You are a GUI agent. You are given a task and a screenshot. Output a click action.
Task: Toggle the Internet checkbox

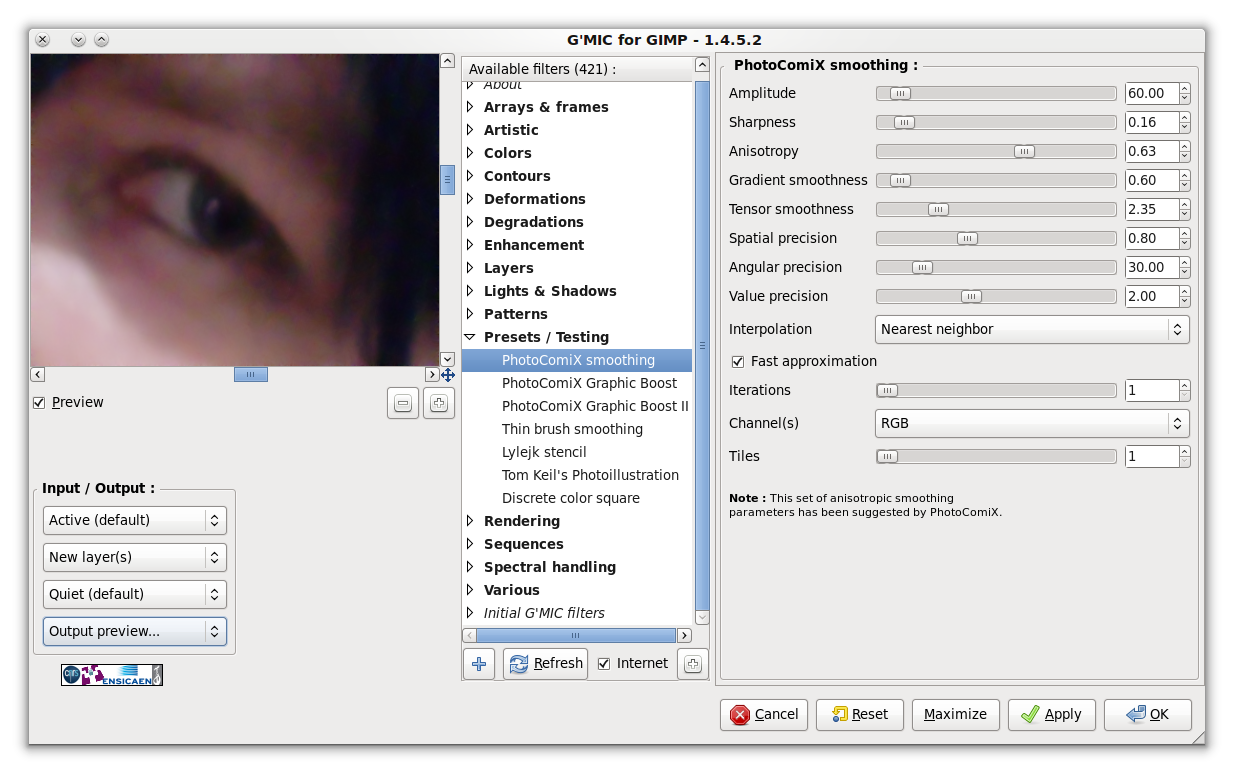(604, 663)
